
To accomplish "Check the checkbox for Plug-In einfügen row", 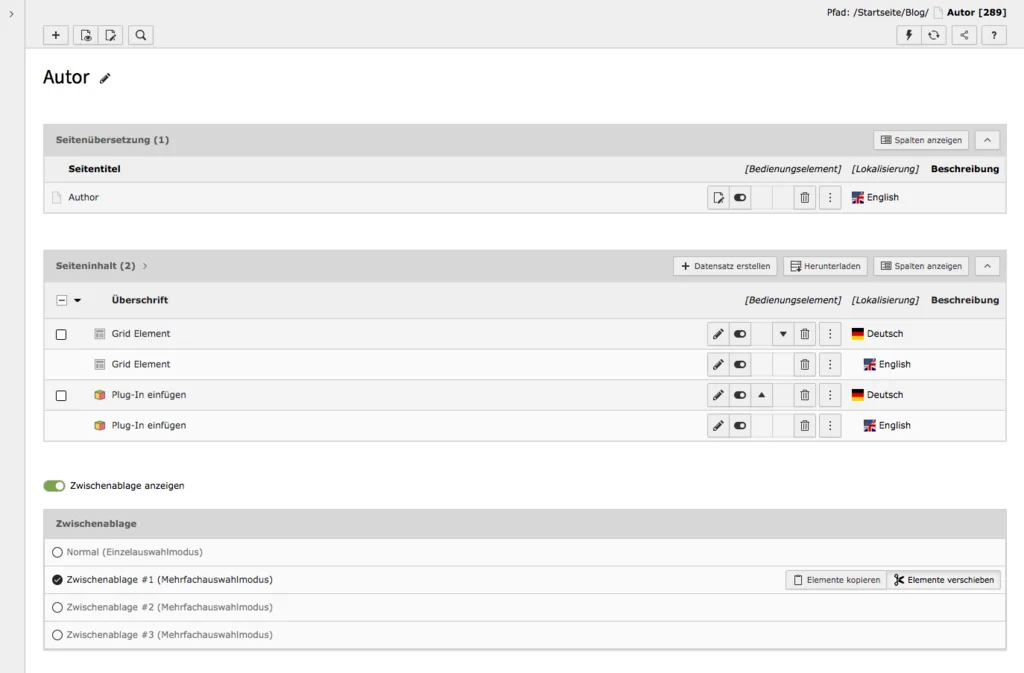I will [x=61, y=394].
